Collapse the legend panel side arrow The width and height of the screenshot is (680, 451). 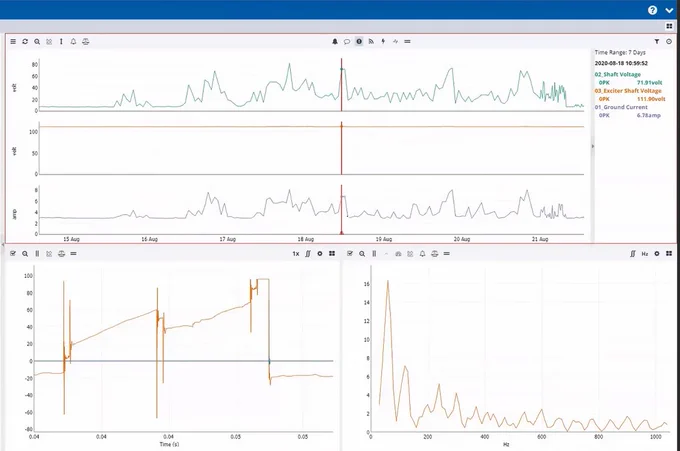point(592,147)
